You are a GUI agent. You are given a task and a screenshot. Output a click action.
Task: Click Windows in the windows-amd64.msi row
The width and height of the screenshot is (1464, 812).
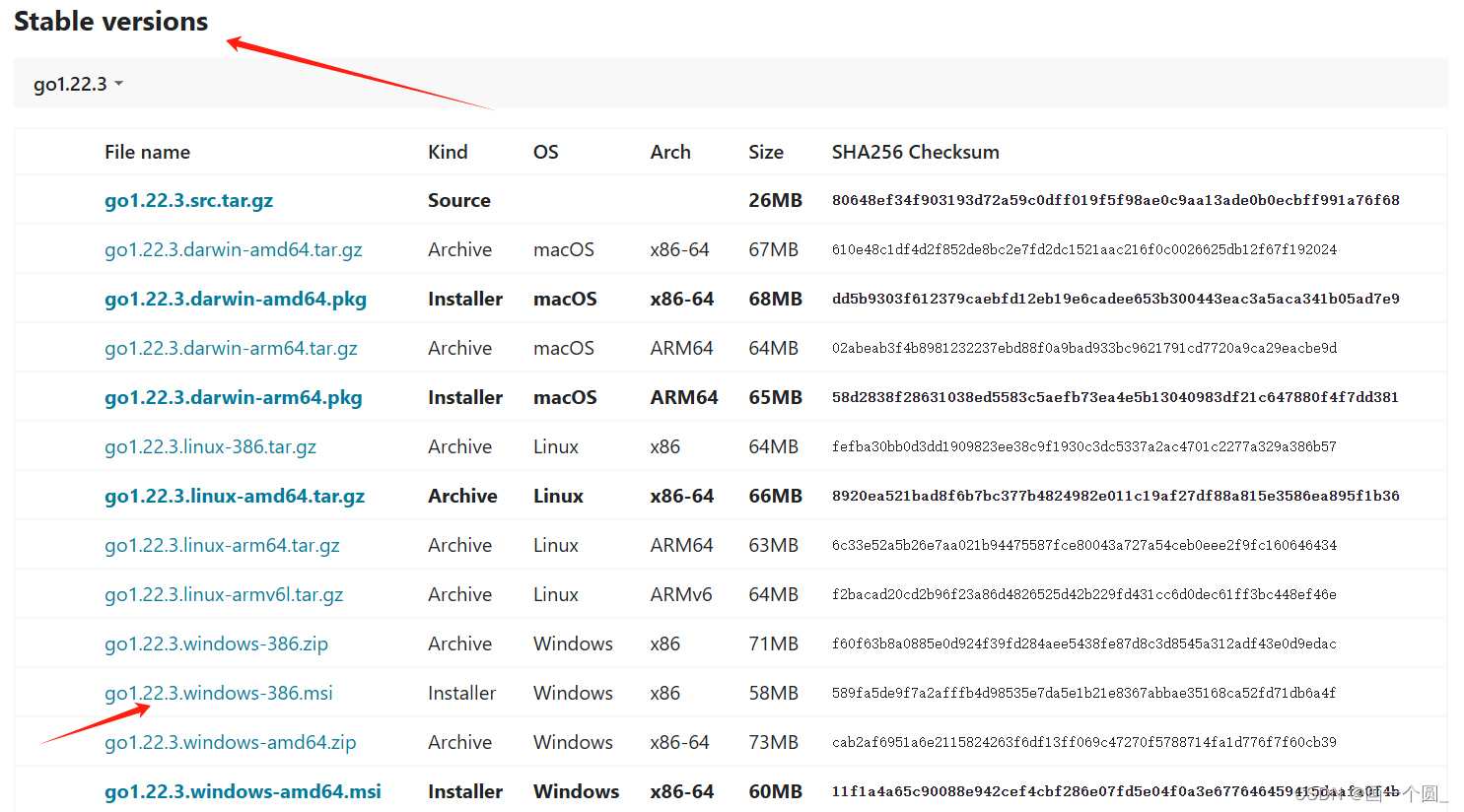tap(577, 791)
